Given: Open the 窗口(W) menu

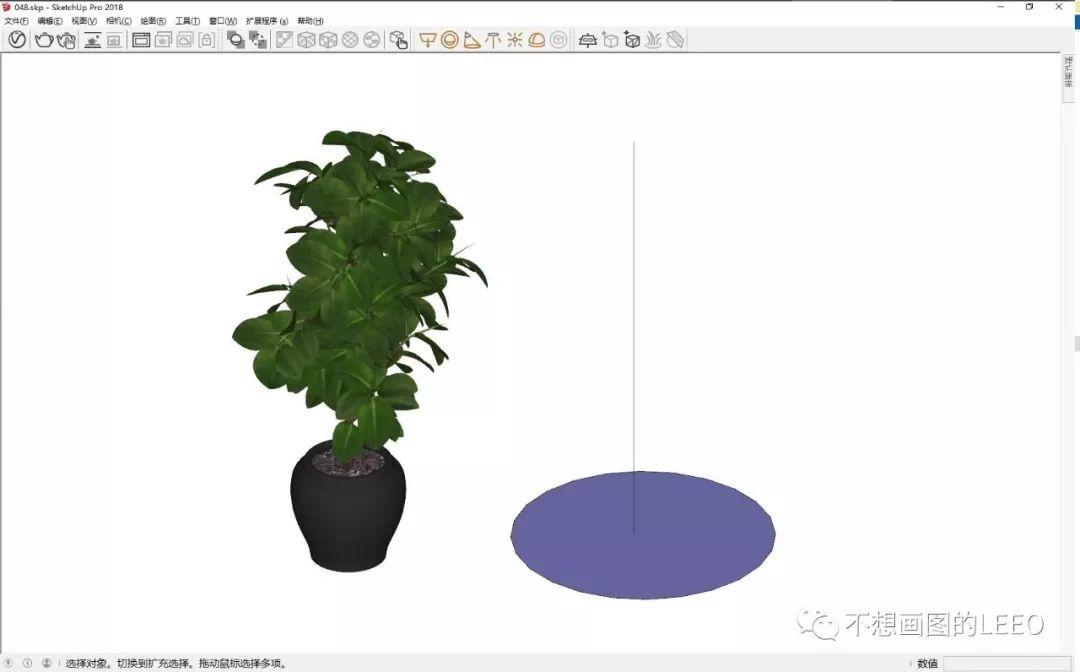Looking at the screenshot, I should click(x=223, y=21).
